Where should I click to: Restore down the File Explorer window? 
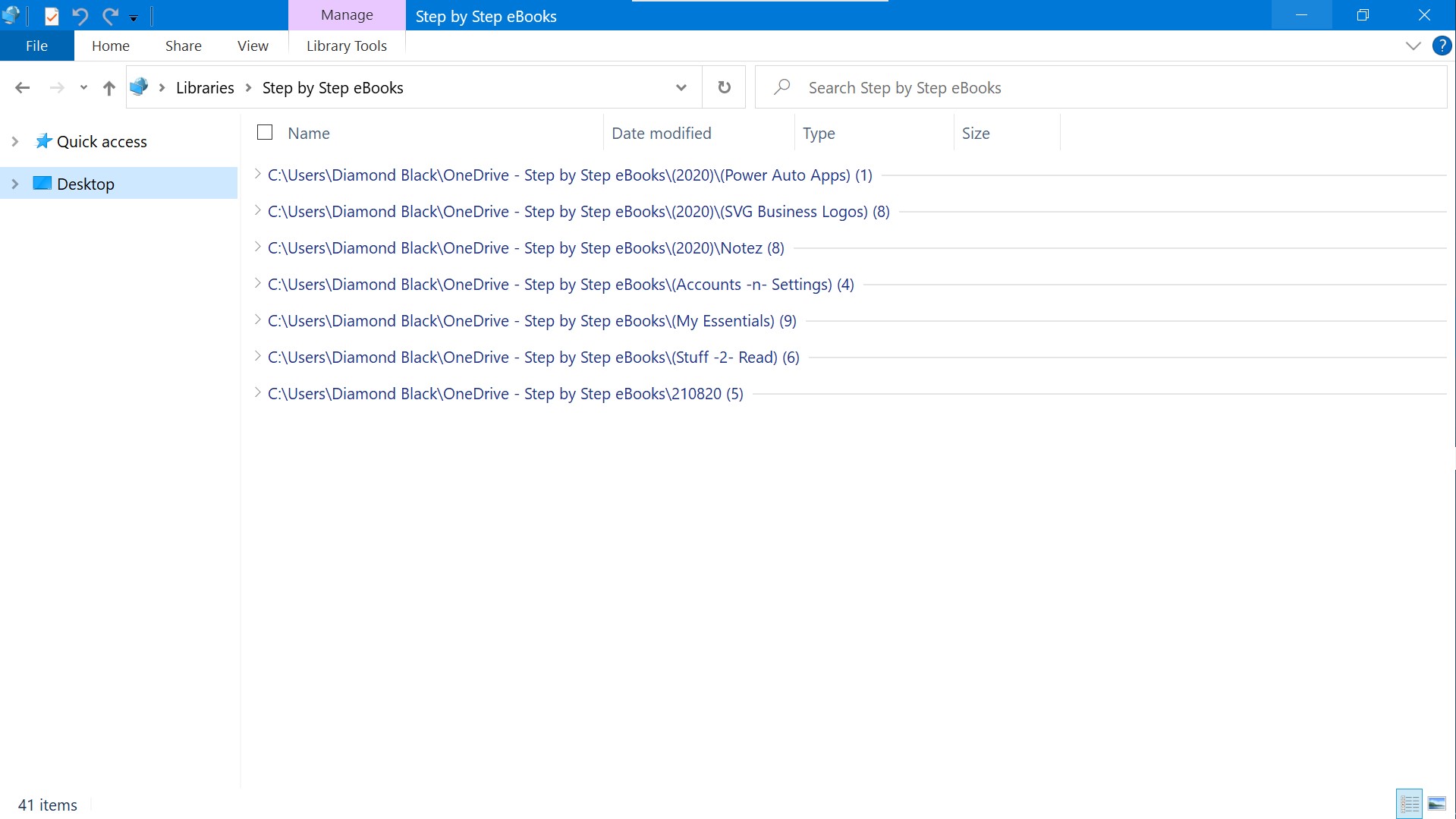[1363, 15]
